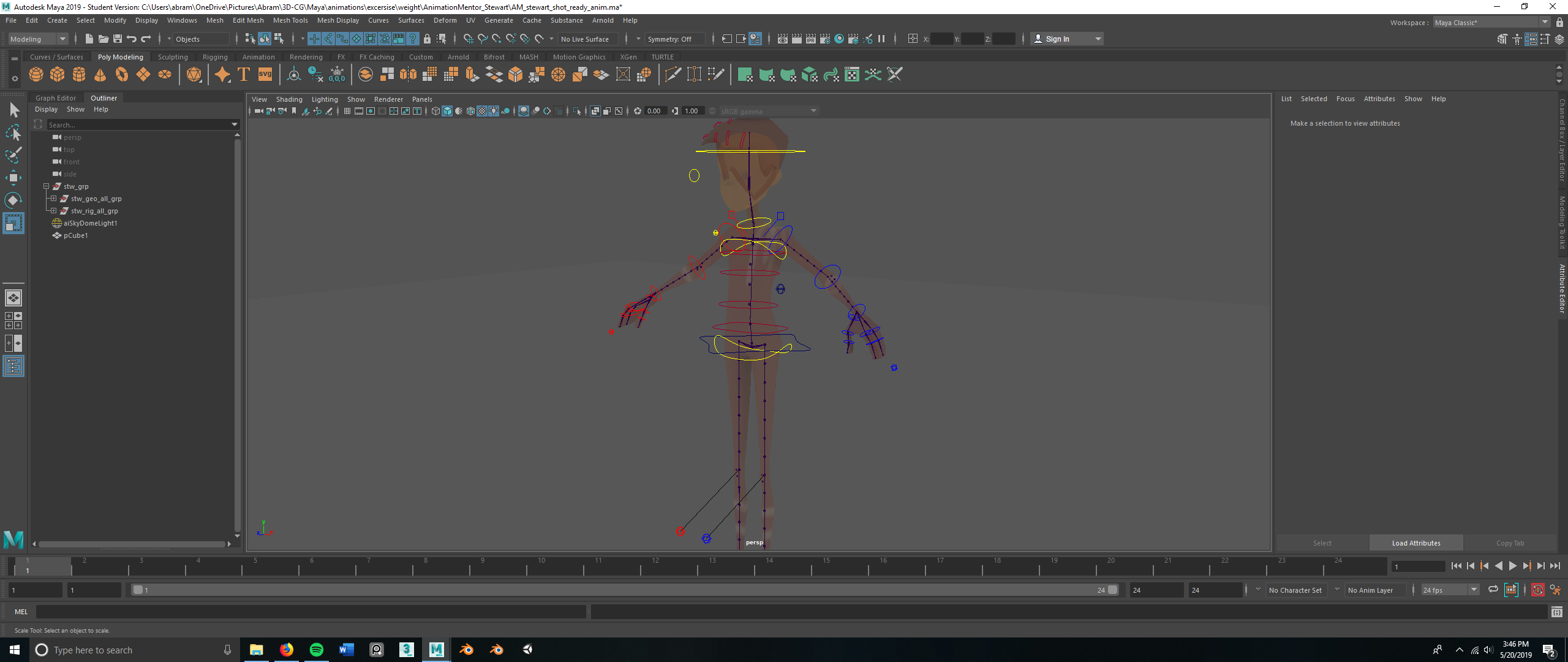Click the Sign In button

click(1057, 39)
